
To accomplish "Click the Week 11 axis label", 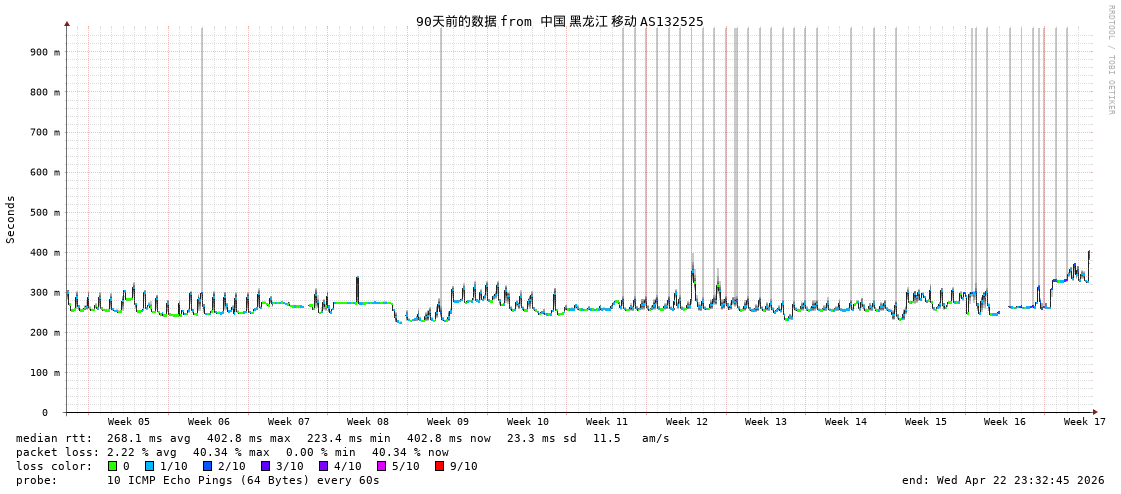I will tap(606, 422).
